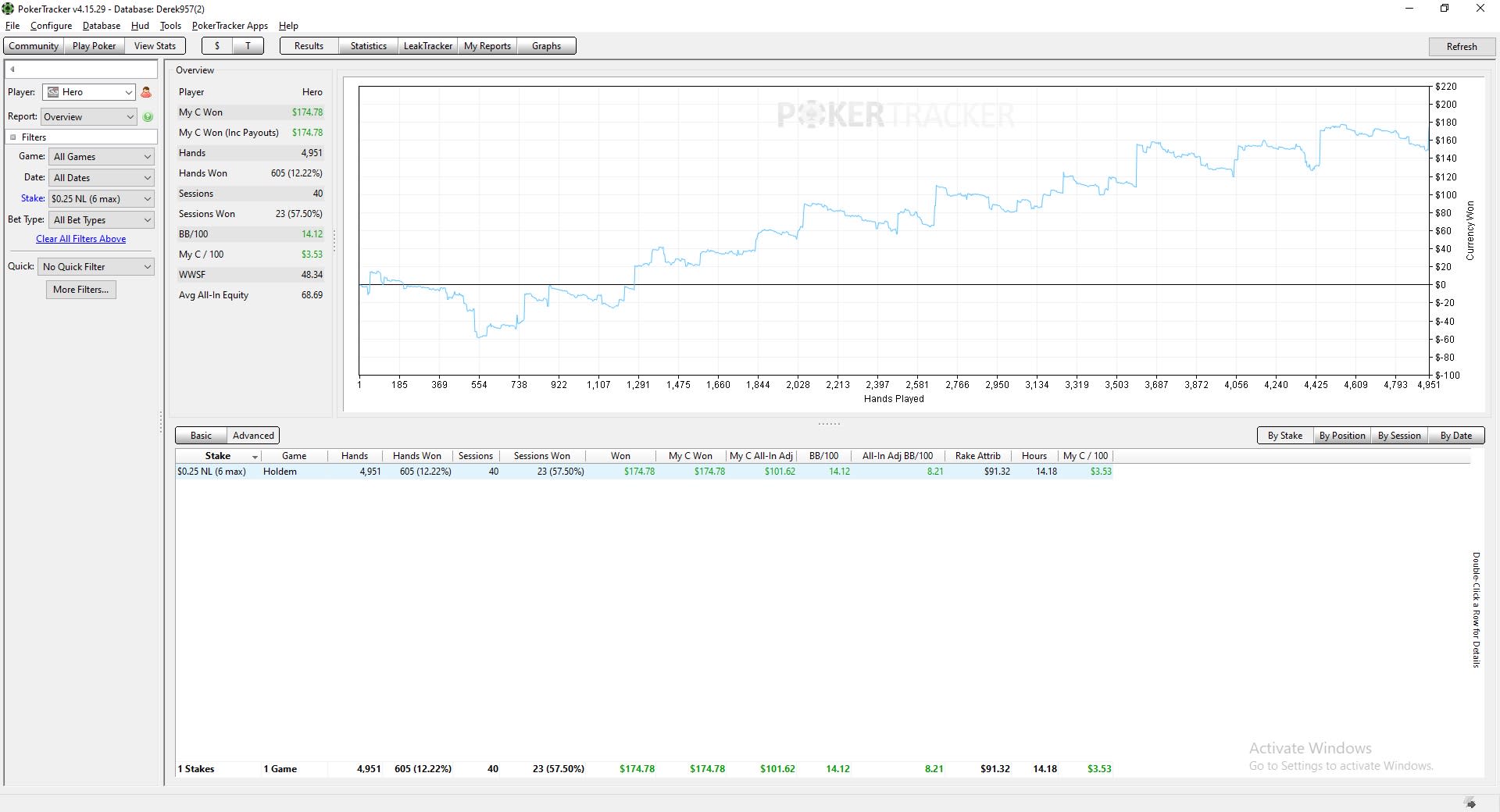Click the blue Stake filter label
The width and height of the screenshot is (1500, 812).
pos(33,198)
